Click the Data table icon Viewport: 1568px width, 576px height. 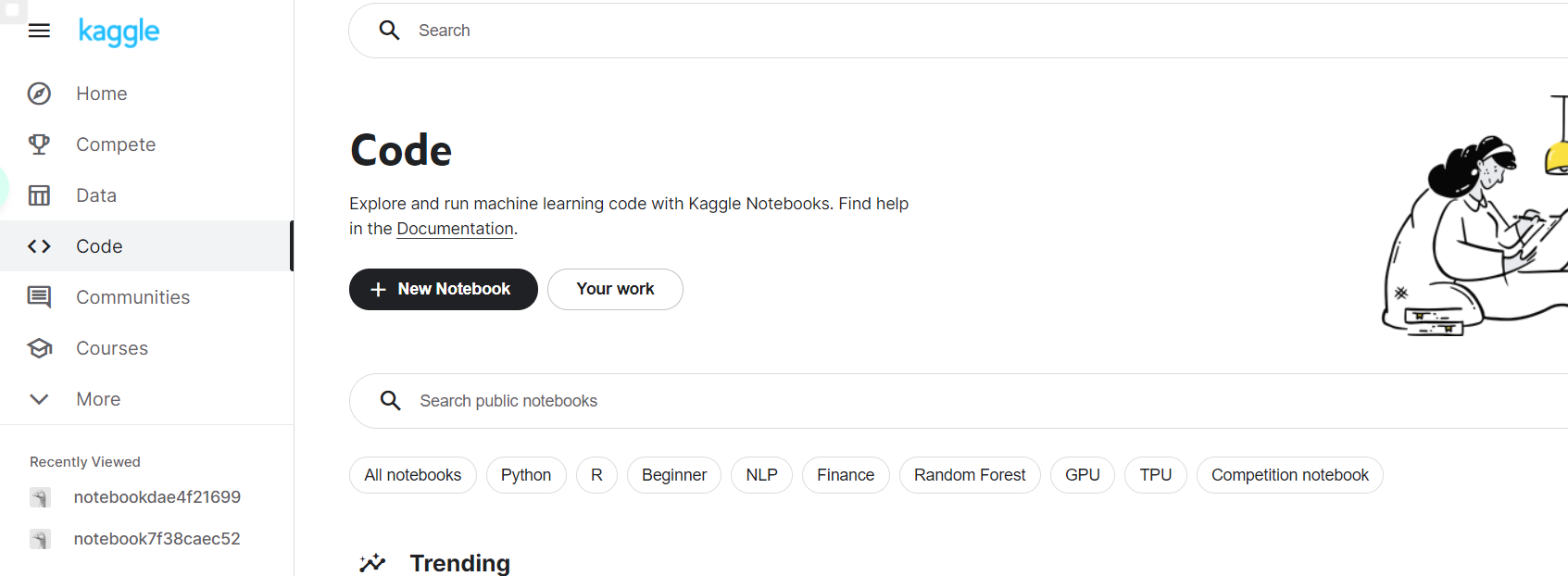point(39,195)
